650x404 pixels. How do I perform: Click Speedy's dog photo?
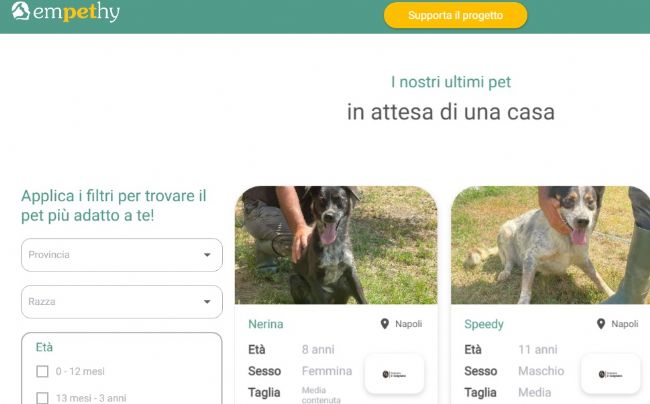[551, 245]
